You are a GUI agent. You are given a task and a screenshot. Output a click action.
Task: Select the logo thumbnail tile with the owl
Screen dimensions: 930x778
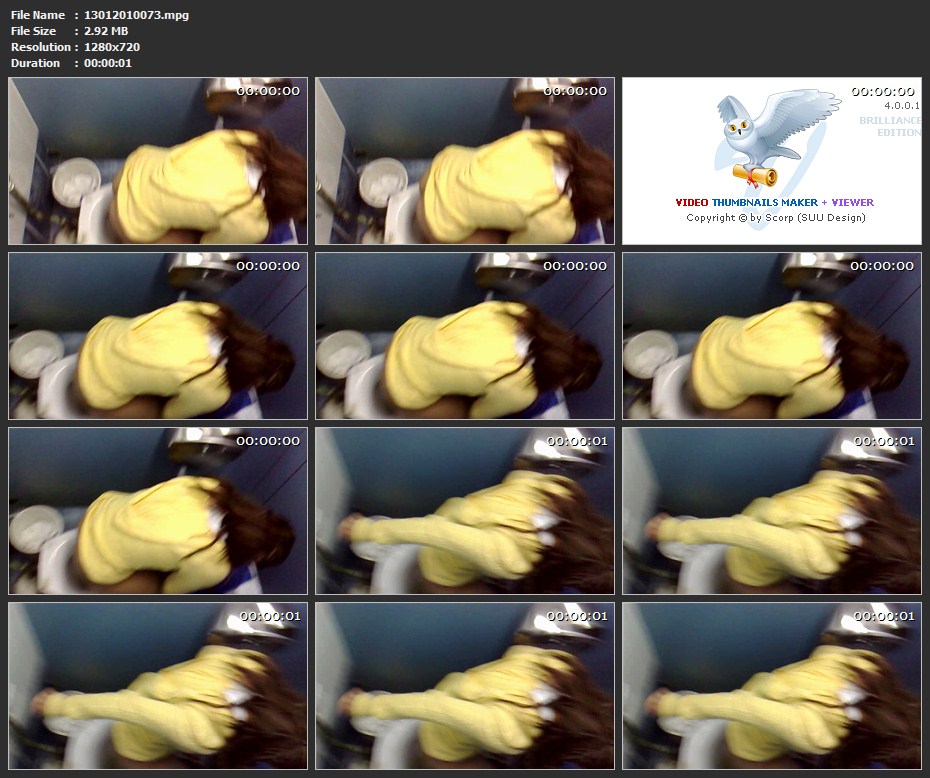(x=771, y=161)
